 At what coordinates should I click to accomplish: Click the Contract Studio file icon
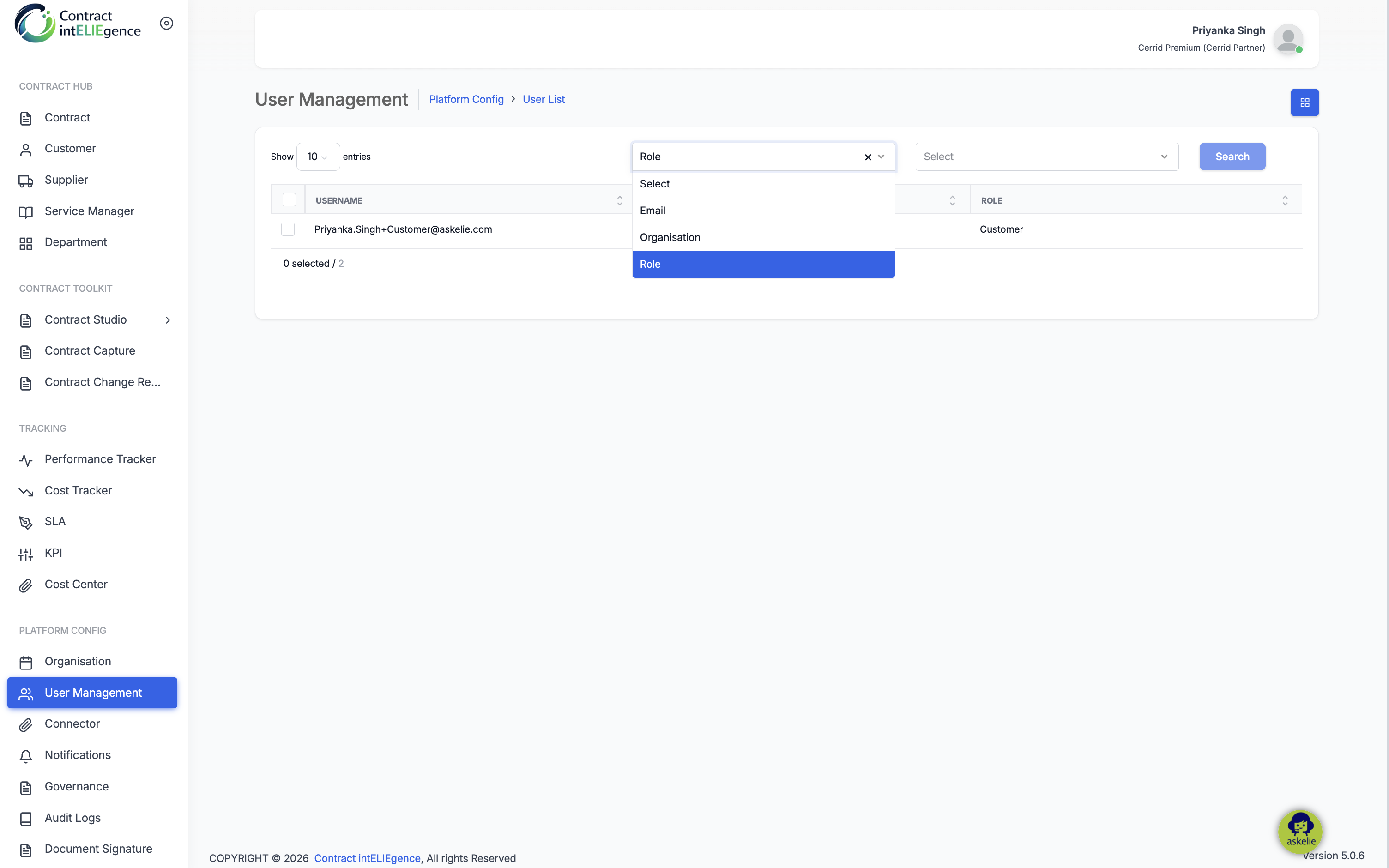point(26,320)
